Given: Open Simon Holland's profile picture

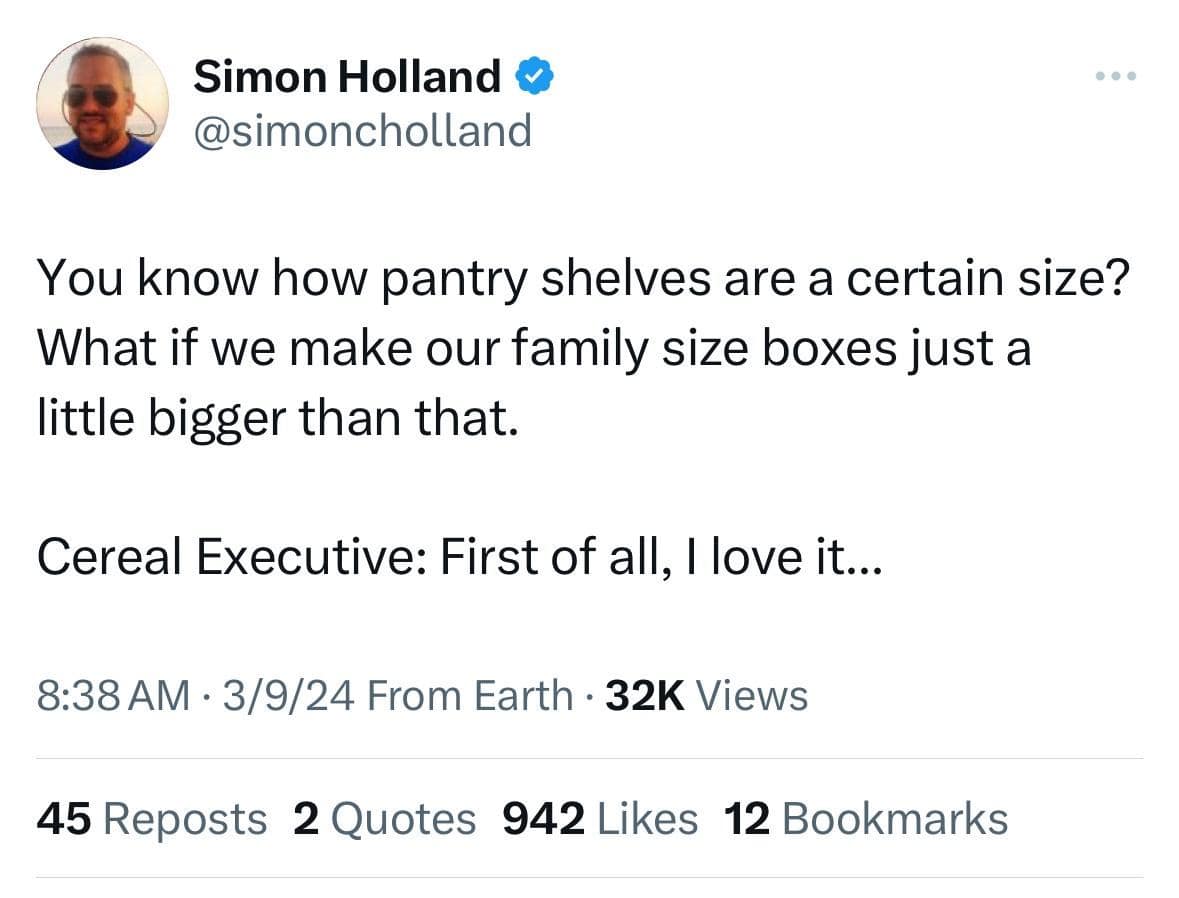Looking at the screenshot, I should point(102,104).
